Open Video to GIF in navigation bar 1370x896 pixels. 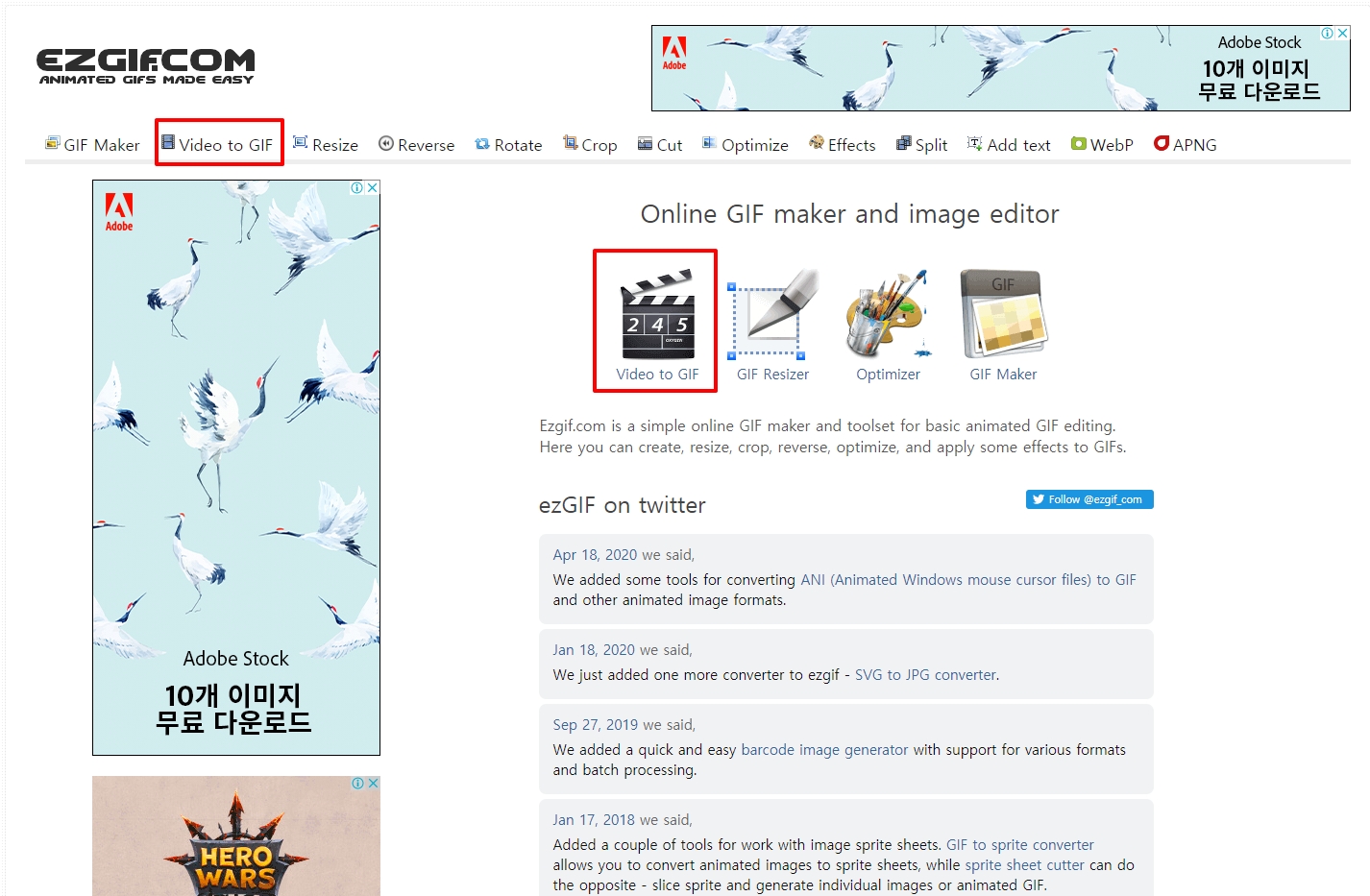pyautogui.click(x=217, y=144)
